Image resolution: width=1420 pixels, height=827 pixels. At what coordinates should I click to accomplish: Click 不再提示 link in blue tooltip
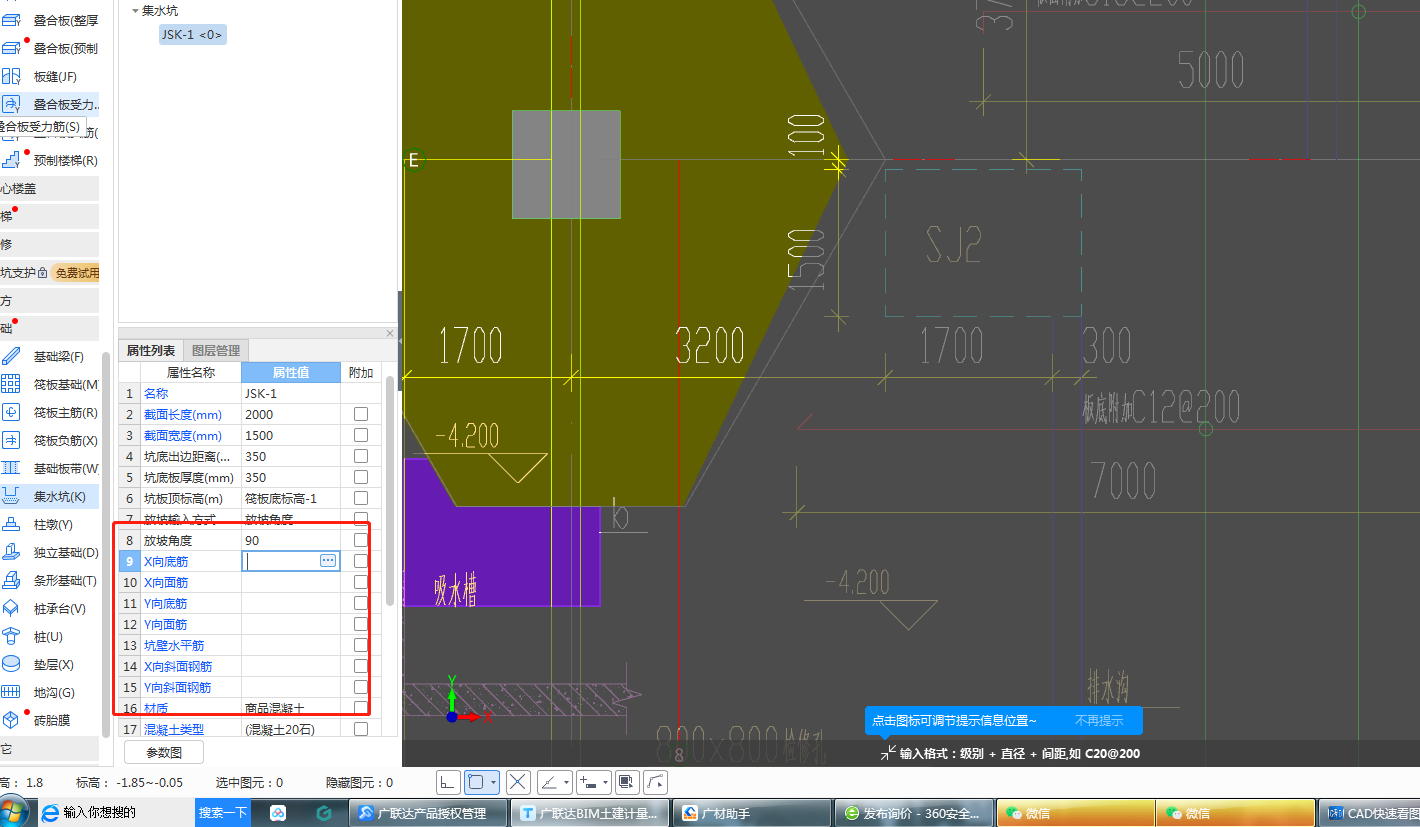tap(1099, 720)
